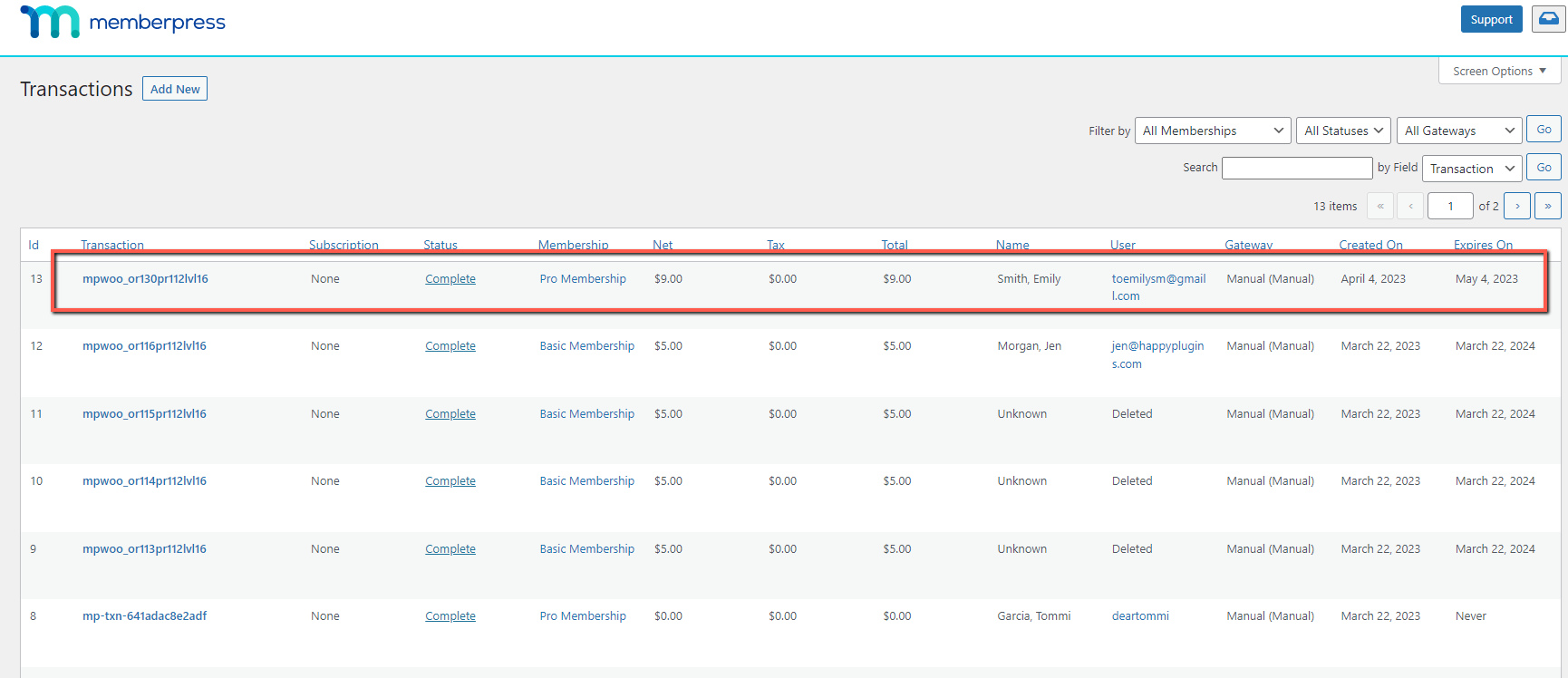Click the MemberPress logo icon
This screenshot has width=1568, height=678.
coord(50,21)
